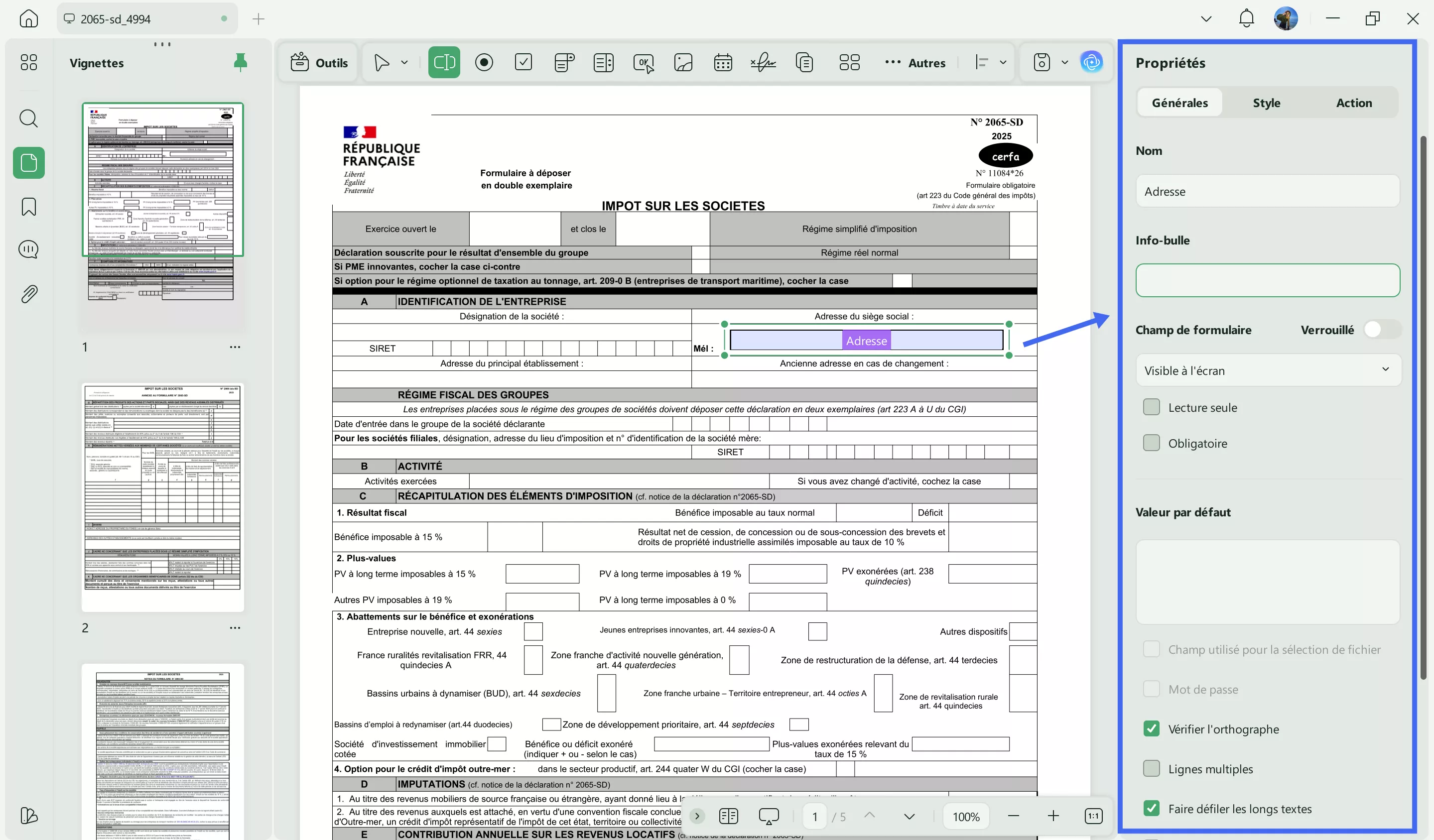The image size is (1434, 840).
Task: Click the duplicate fields icon
Action: (804, 62)
